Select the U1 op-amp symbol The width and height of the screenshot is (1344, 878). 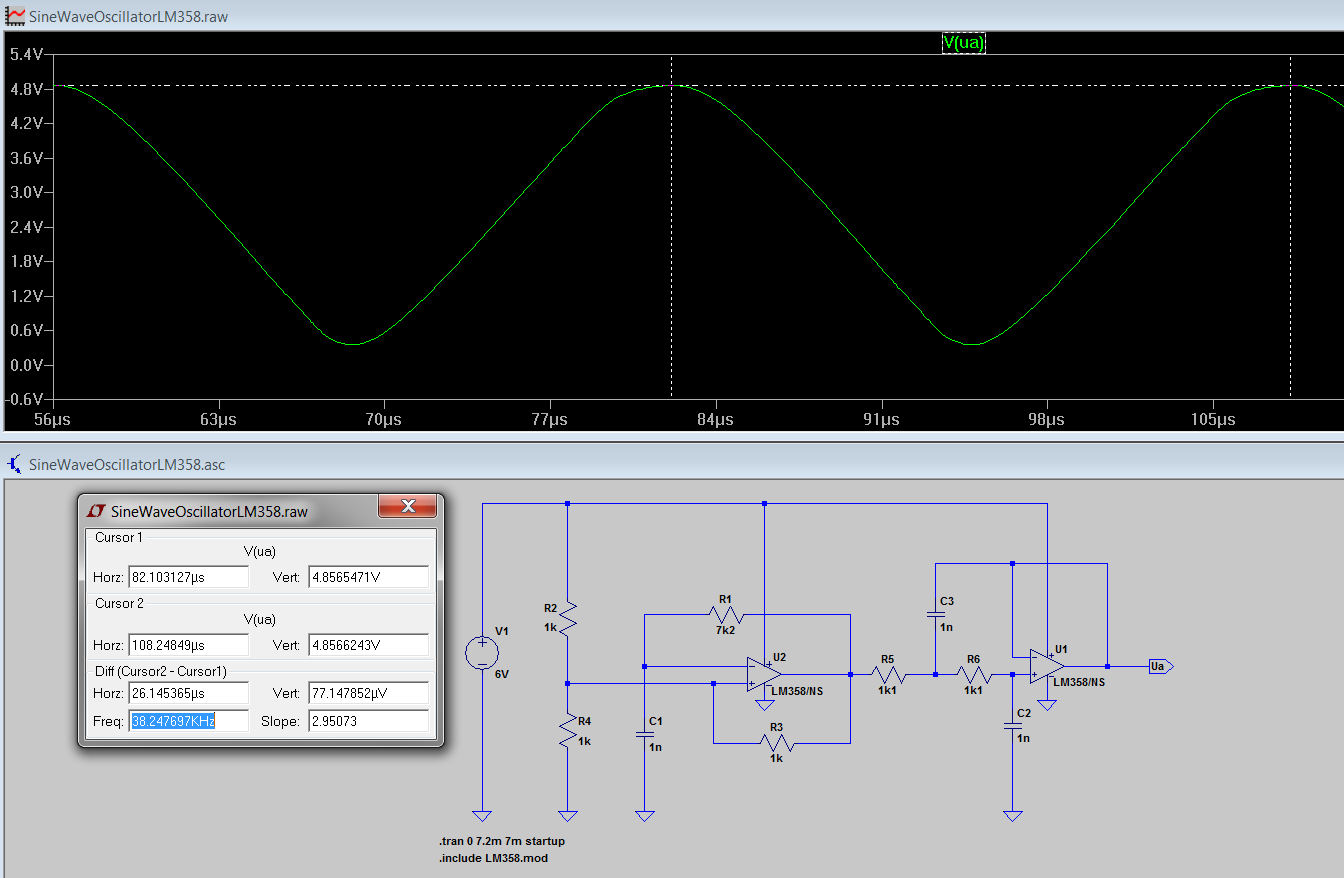(1047, 666)
